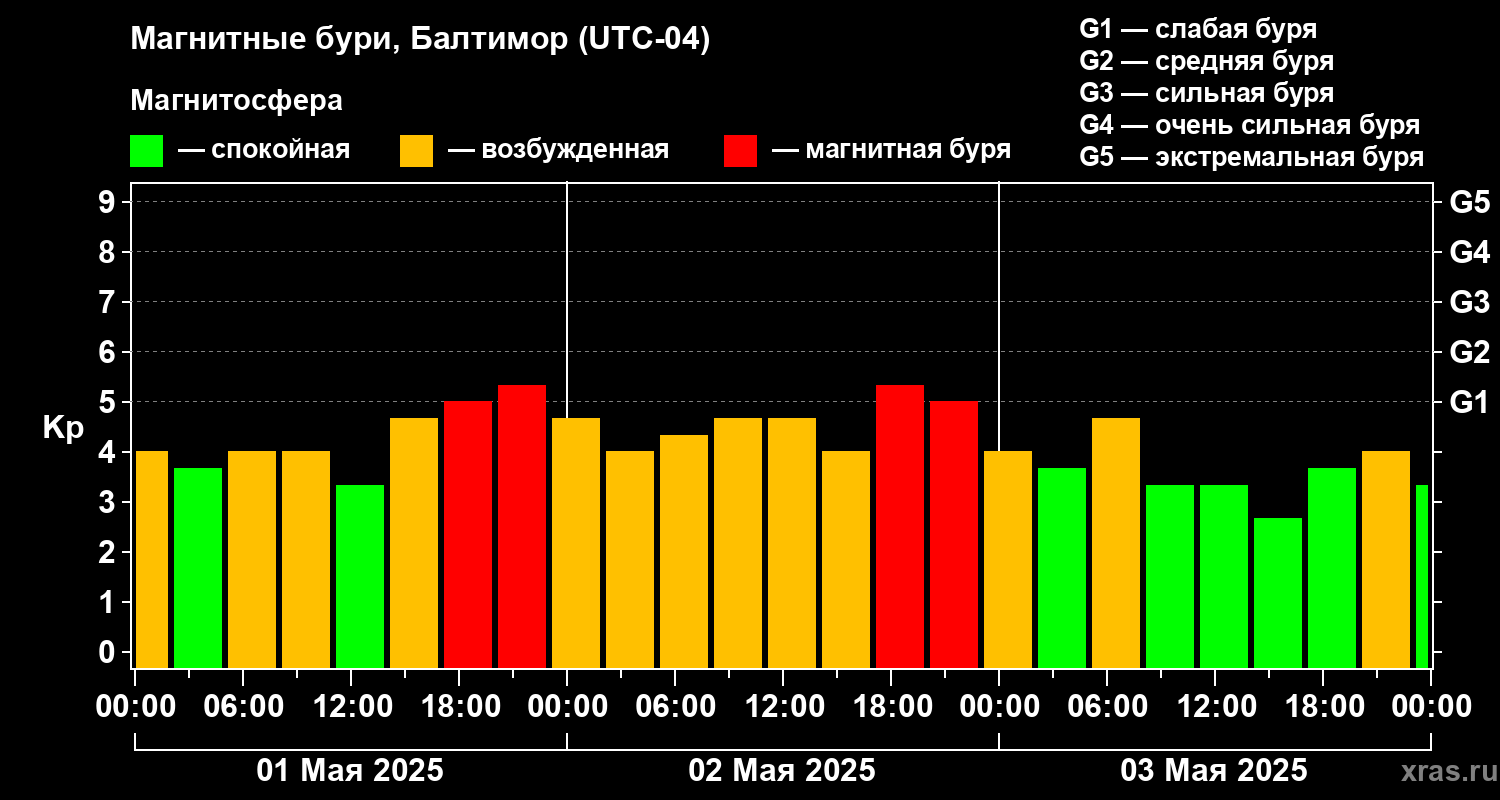Select the G3 mark on right axis
The image size is (1500, 800).
pyautogui.click(x=1469, y=302)
